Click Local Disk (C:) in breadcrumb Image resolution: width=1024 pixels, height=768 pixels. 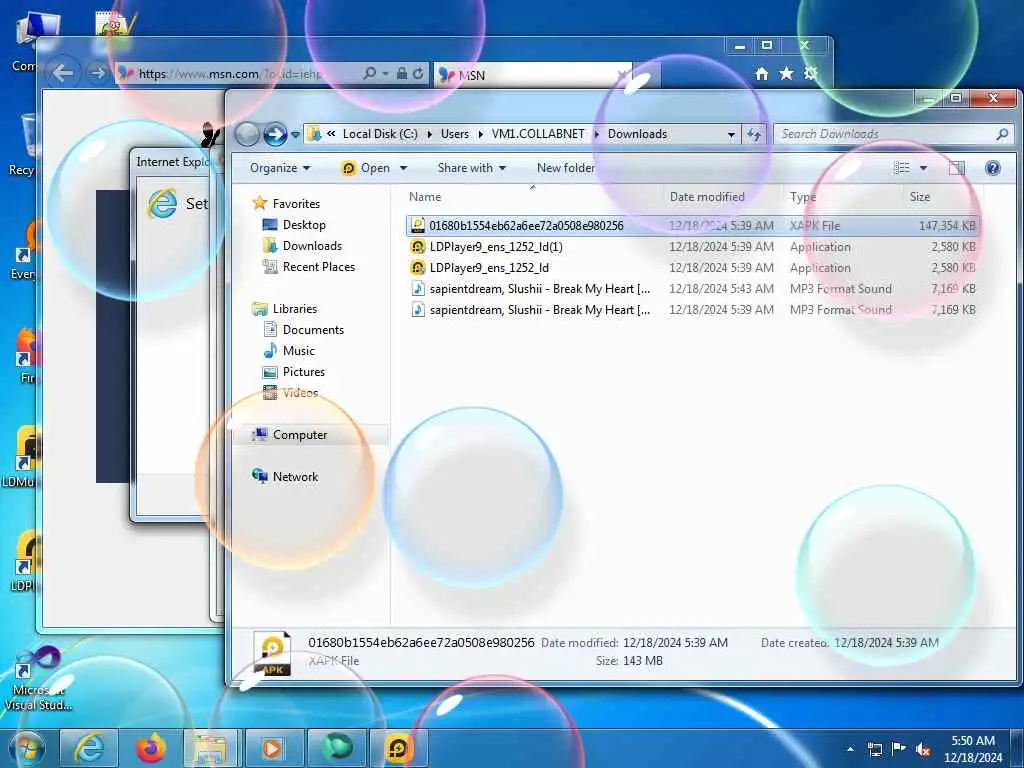click(380, 134)
